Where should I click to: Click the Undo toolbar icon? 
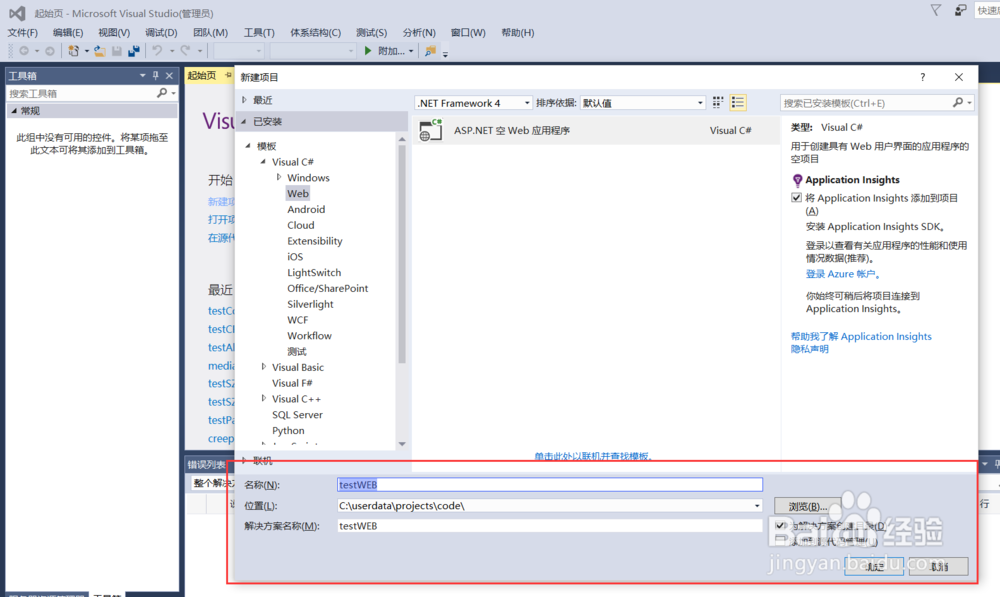coord(158,50)
